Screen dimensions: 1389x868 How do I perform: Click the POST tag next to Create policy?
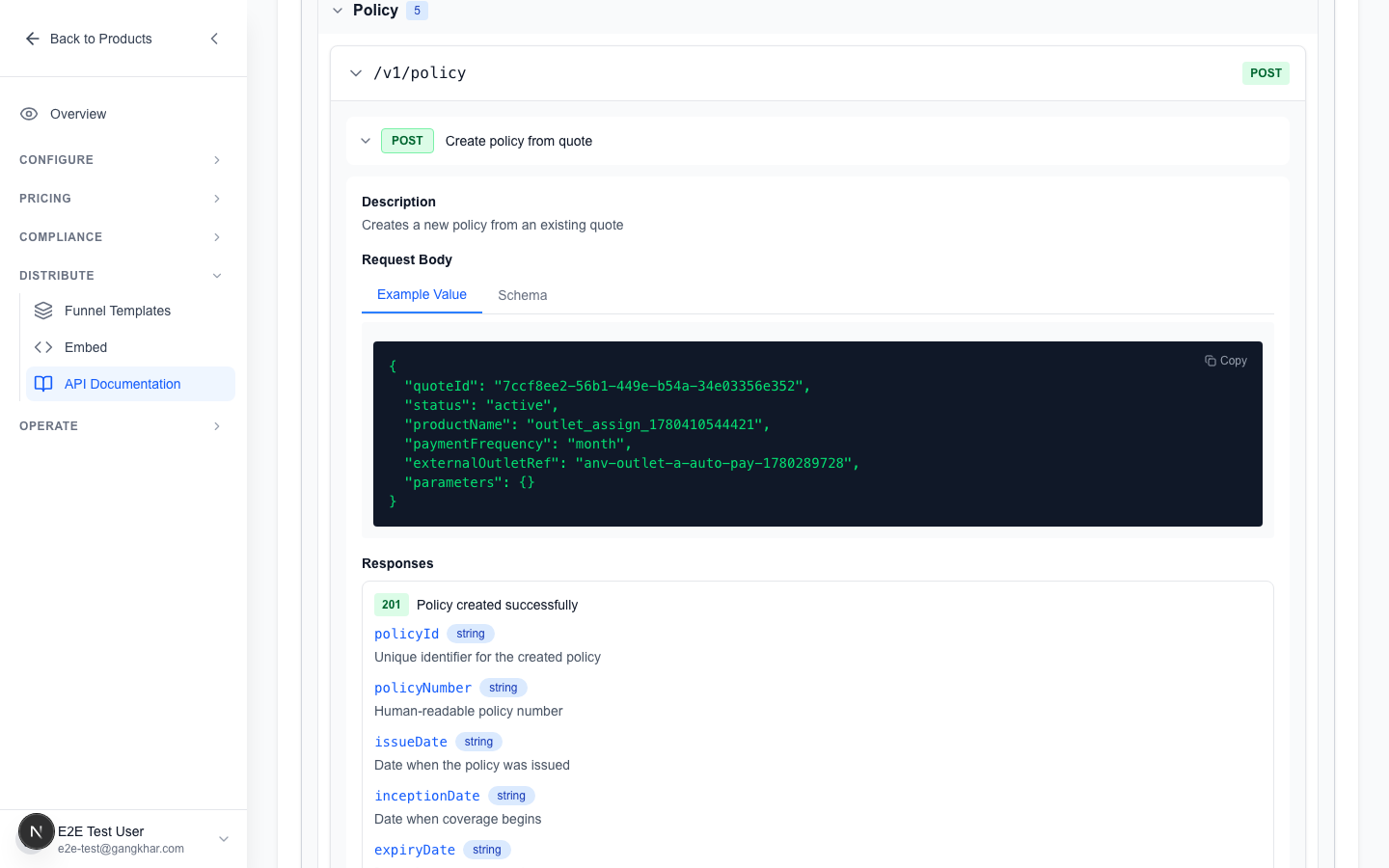(407, 141)
